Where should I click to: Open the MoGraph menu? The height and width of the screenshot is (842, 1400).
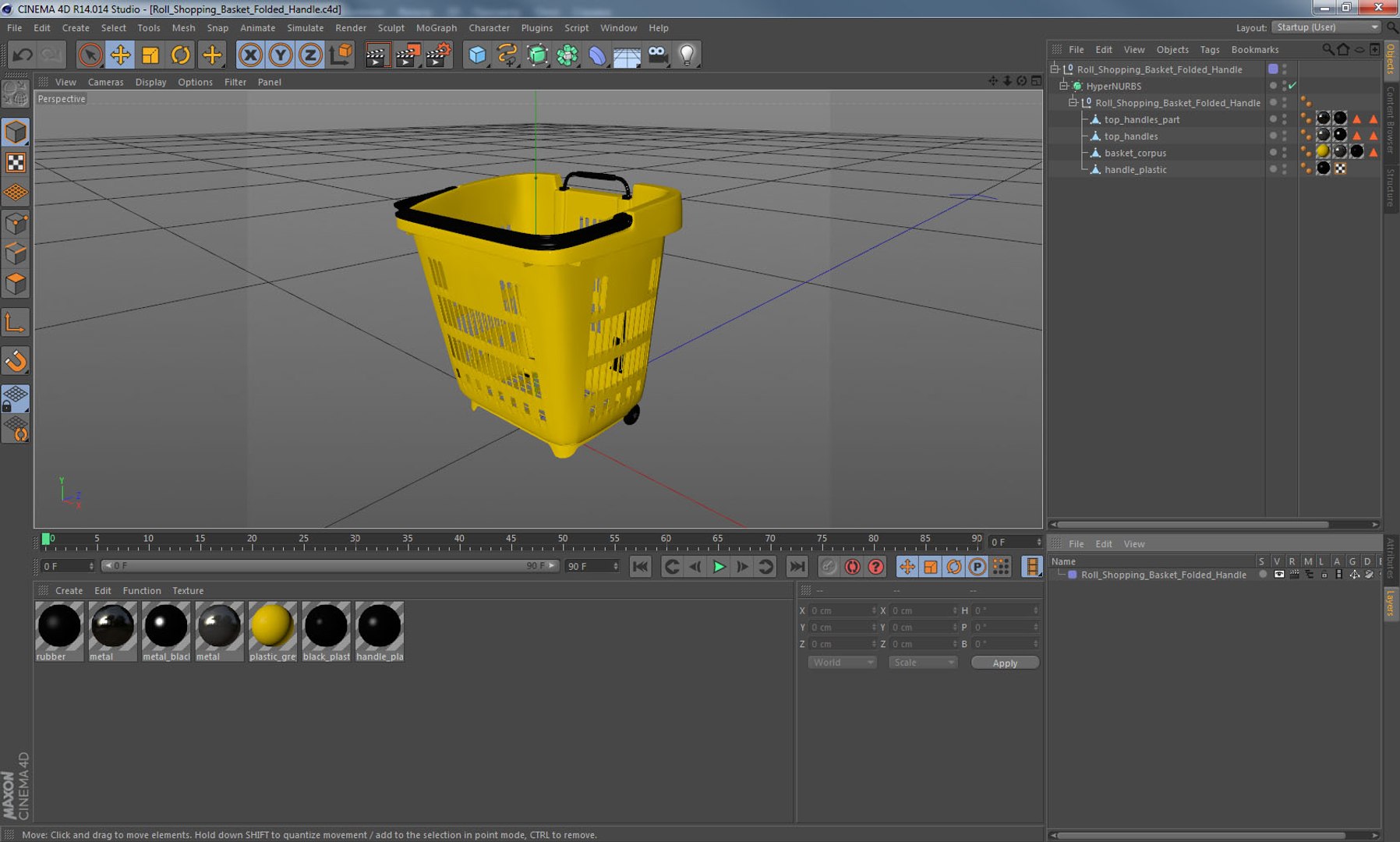coord(437,28)
